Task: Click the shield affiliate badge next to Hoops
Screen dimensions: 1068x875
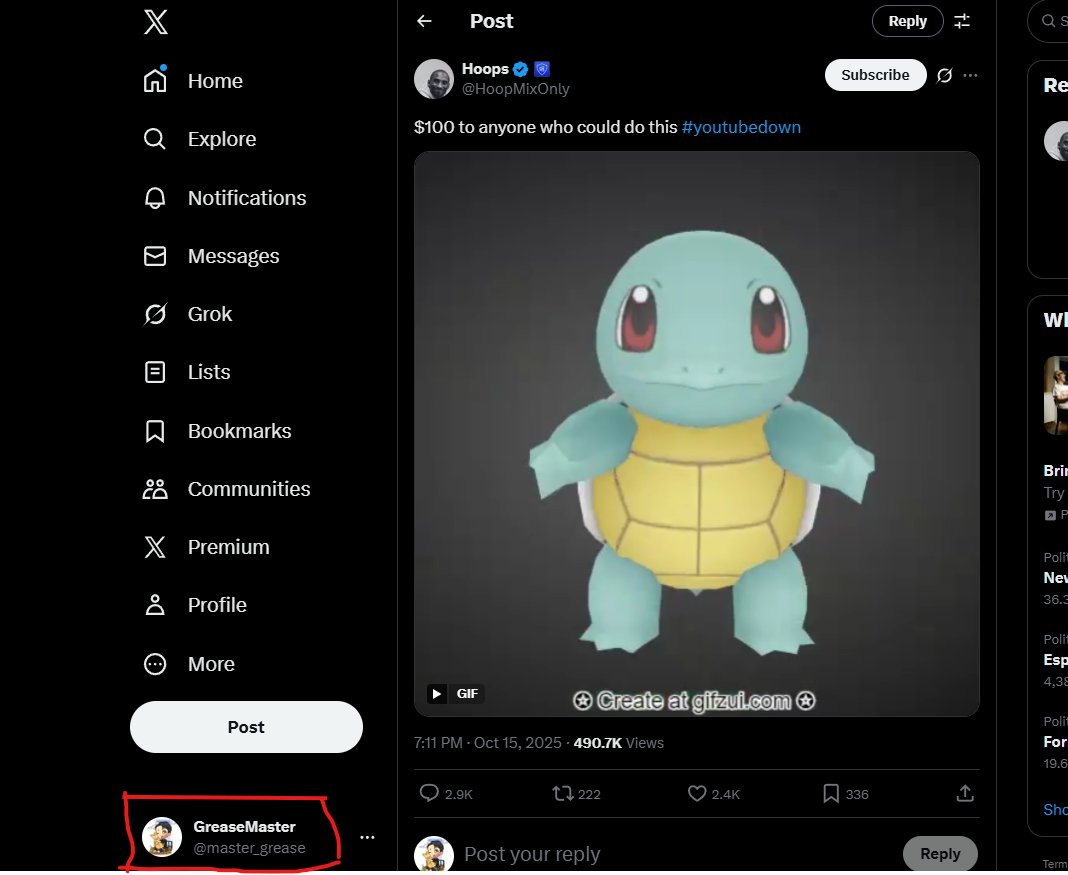Action: point(541,69)
